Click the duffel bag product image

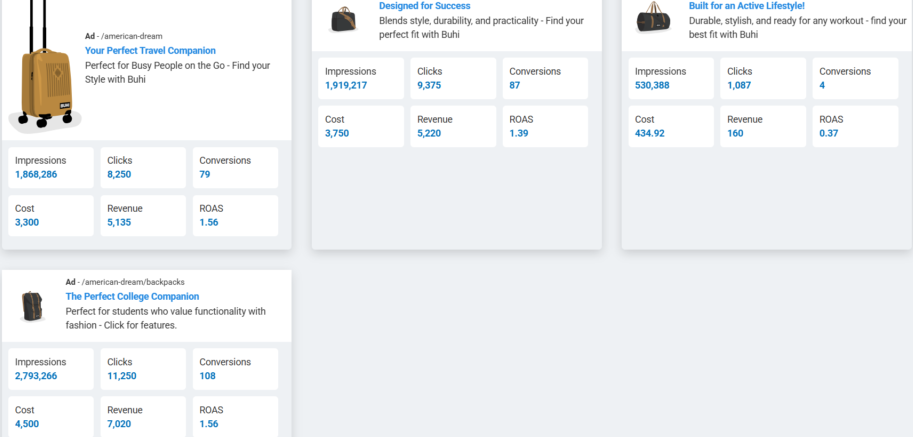click(x=654, y=19)
